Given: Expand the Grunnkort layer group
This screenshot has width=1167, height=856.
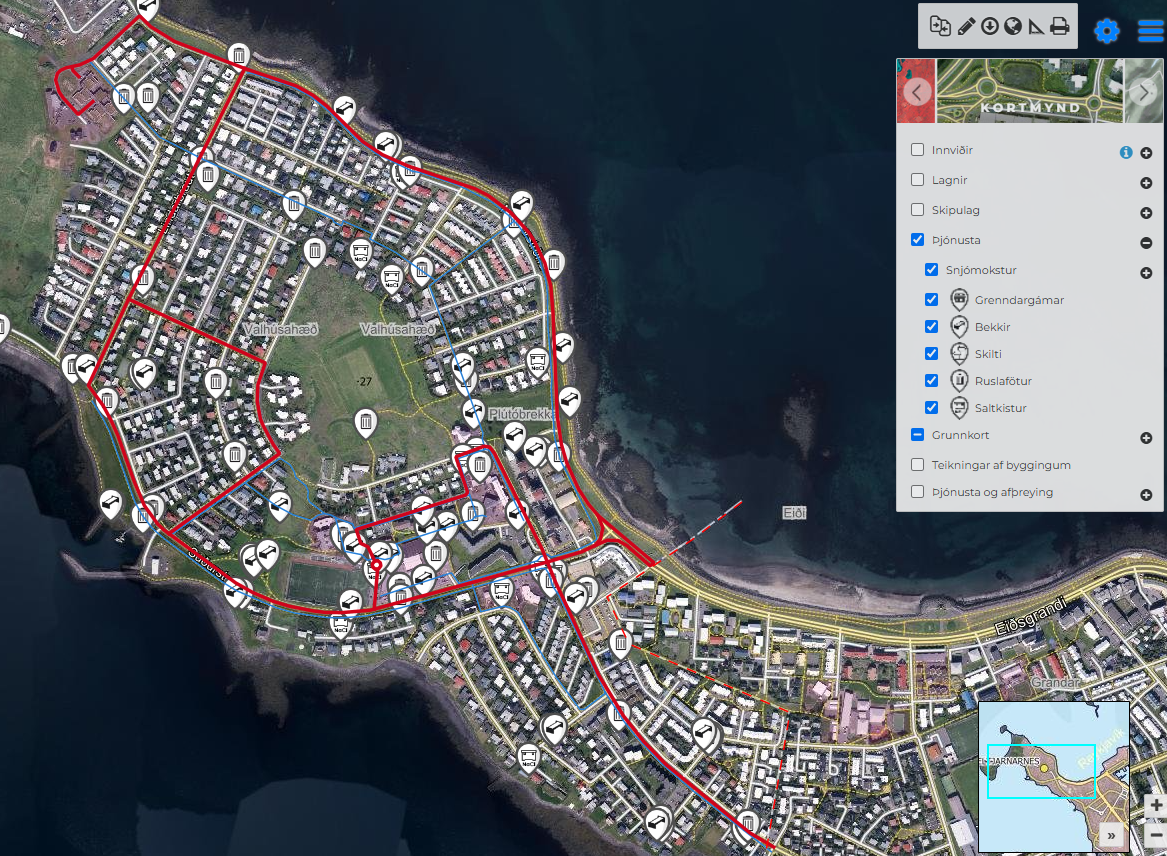Looking at the screenshot, I should (1146, 438).
